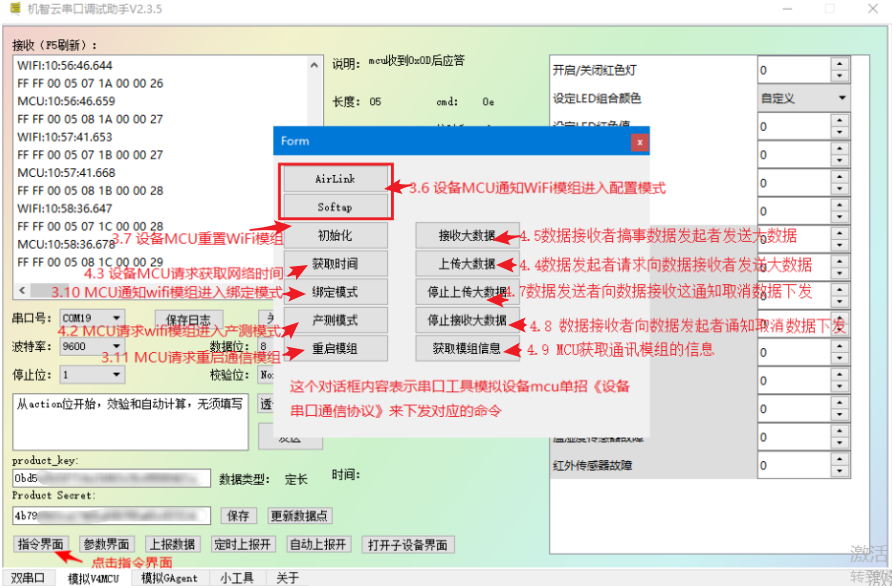Click the product_key input field
This screenshot has width=892, height=586.
(110, 478)
